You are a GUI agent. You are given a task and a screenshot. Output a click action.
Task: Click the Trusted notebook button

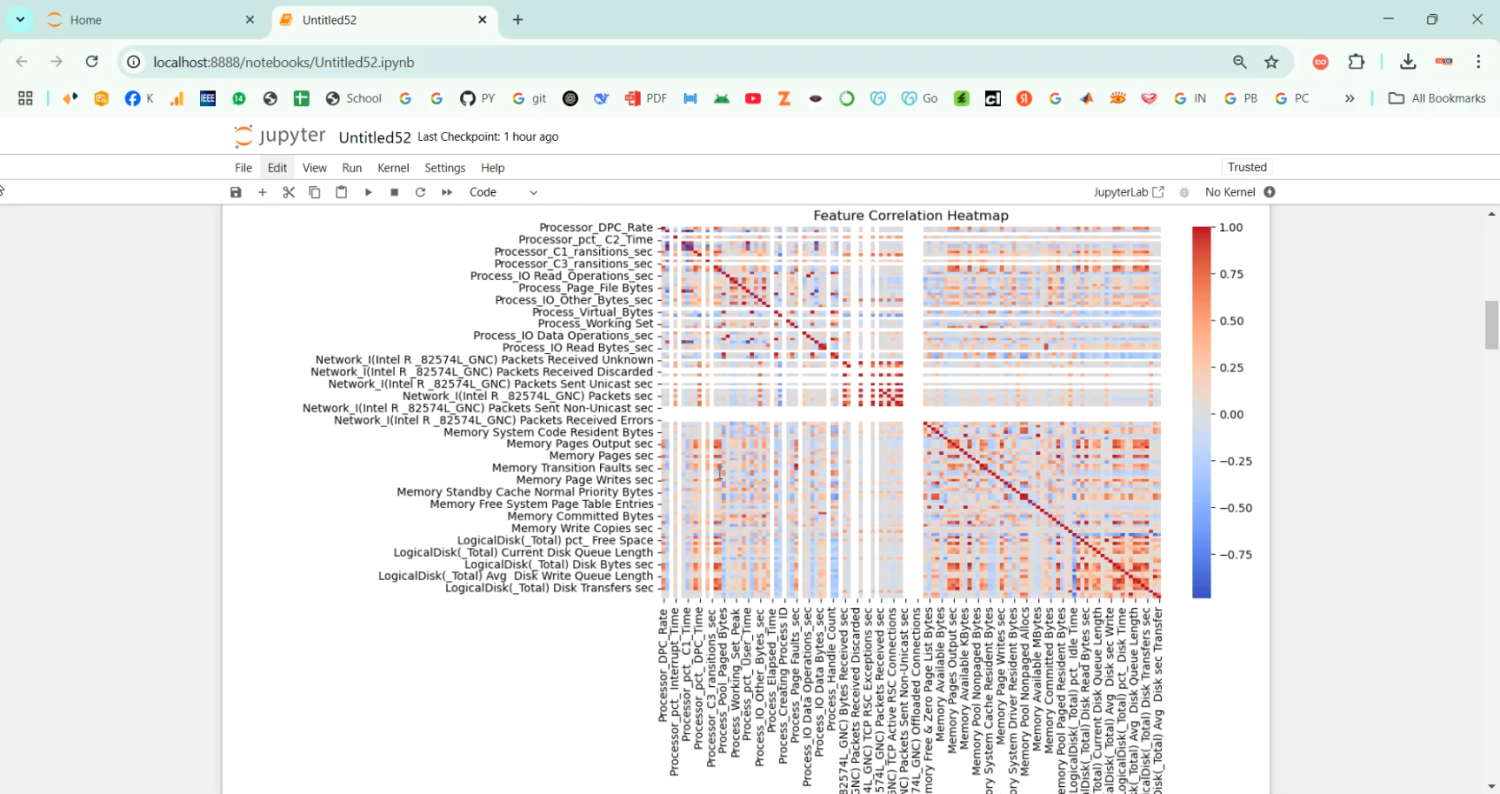coord(1246,167)
